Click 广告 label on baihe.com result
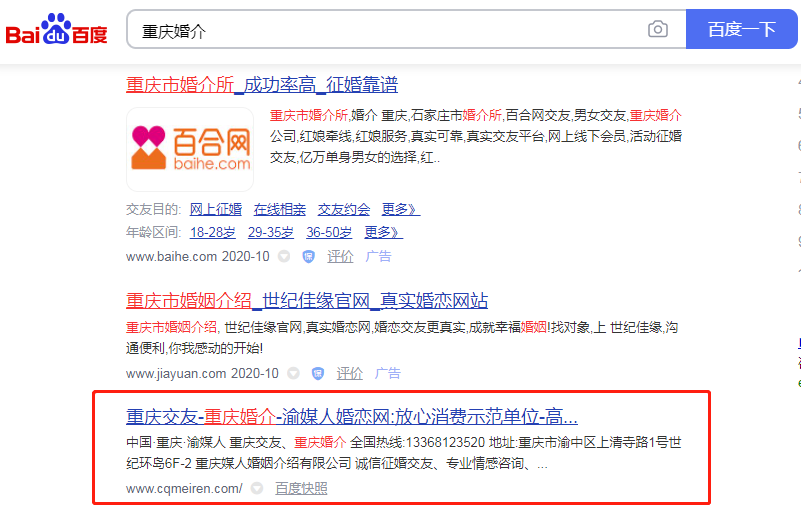Screen dimensions: 801x512 pyautogui.click(x=379, y=257)
